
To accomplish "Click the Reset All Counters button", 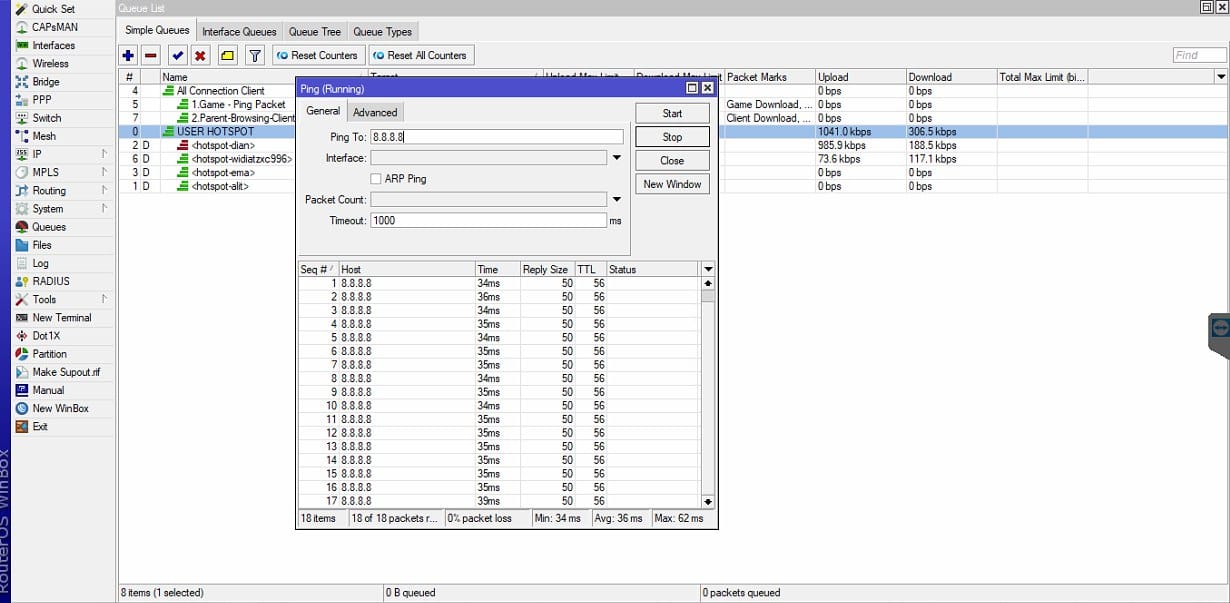I will coord(420,55).
